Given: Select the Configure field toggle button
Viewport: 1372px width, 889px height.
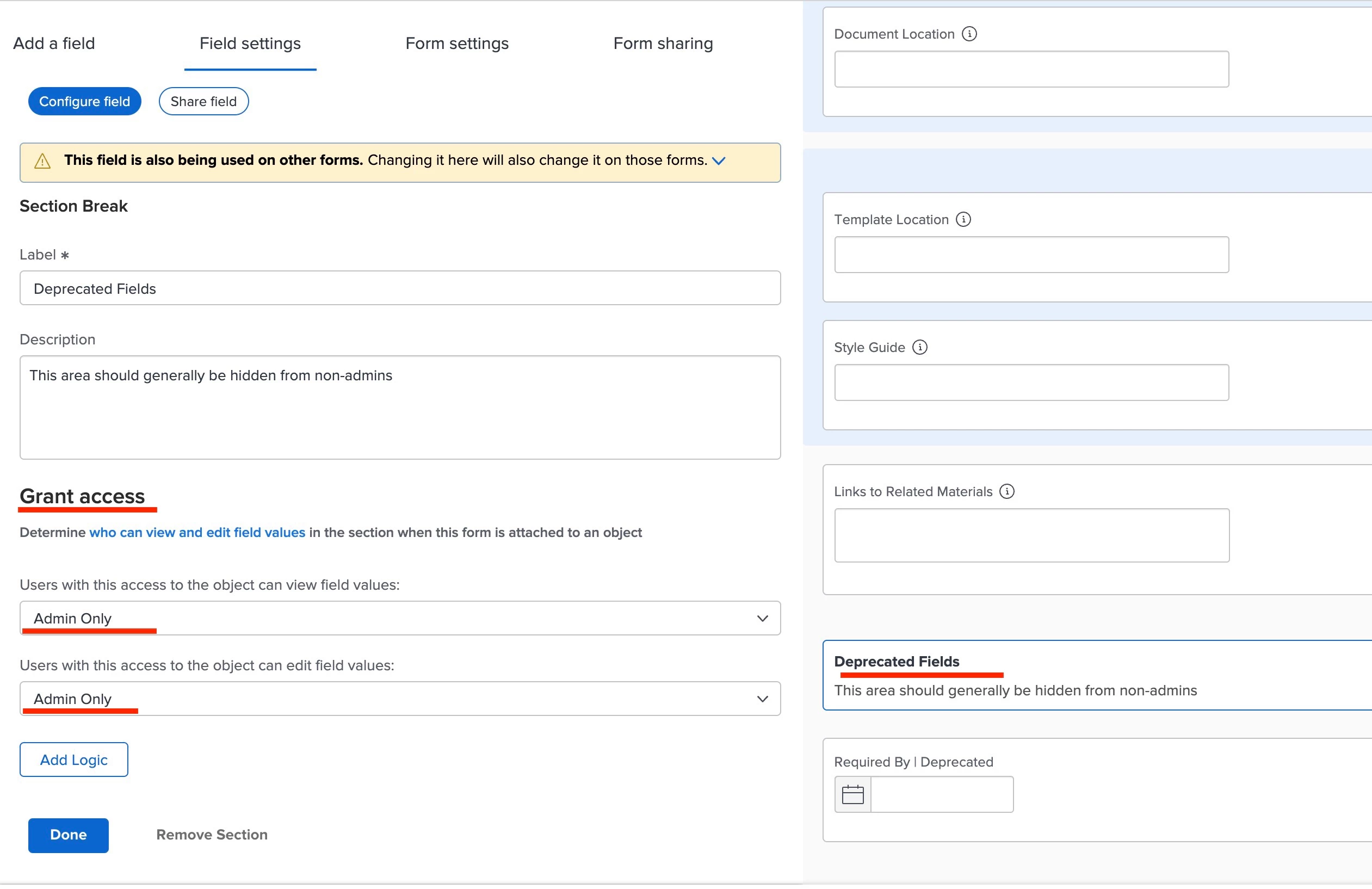Looking at the screenshot, I should [x=85, y=102].
